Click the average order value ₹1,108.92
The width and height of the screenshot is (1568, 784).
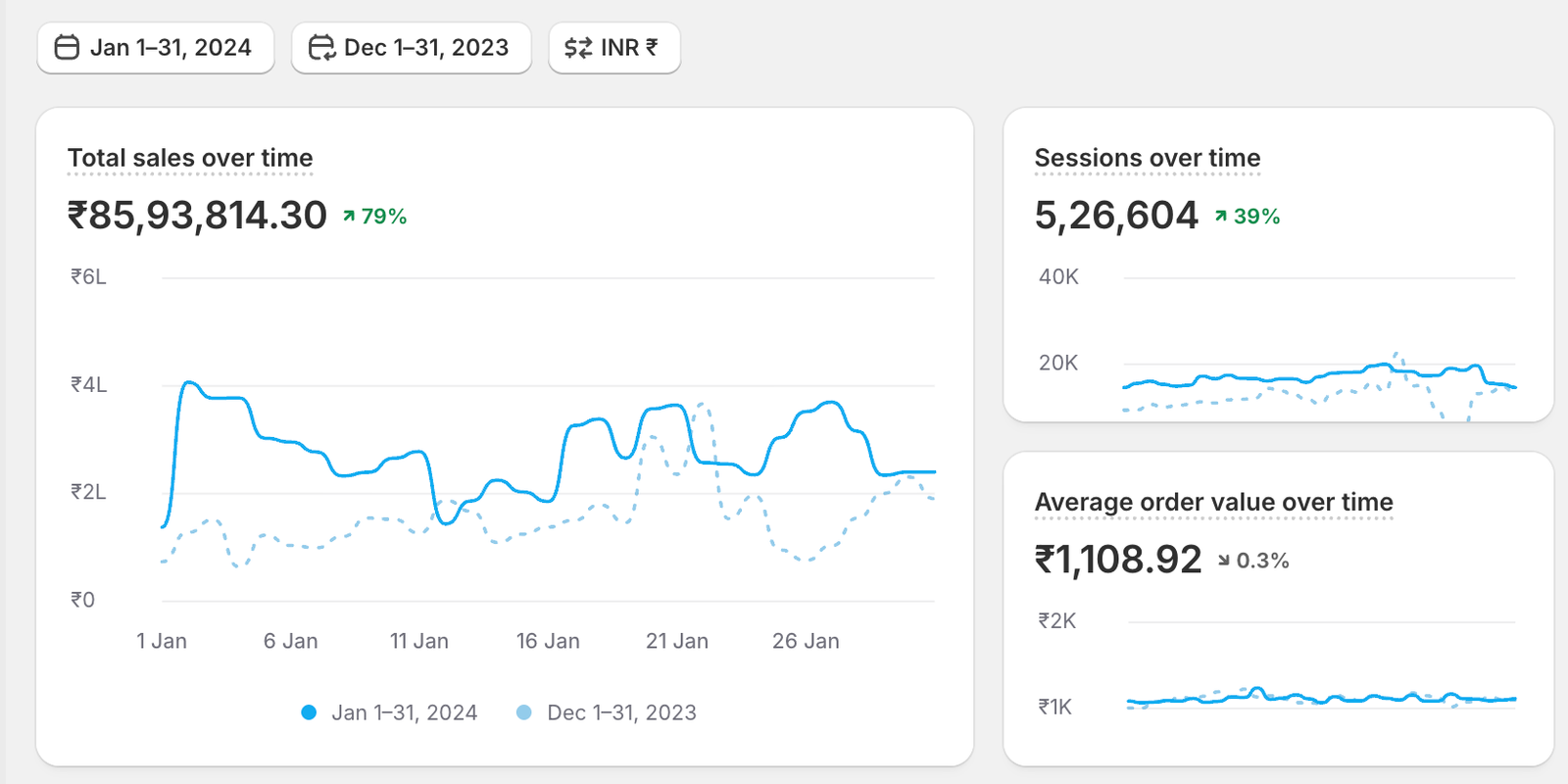pos(1118,560)
